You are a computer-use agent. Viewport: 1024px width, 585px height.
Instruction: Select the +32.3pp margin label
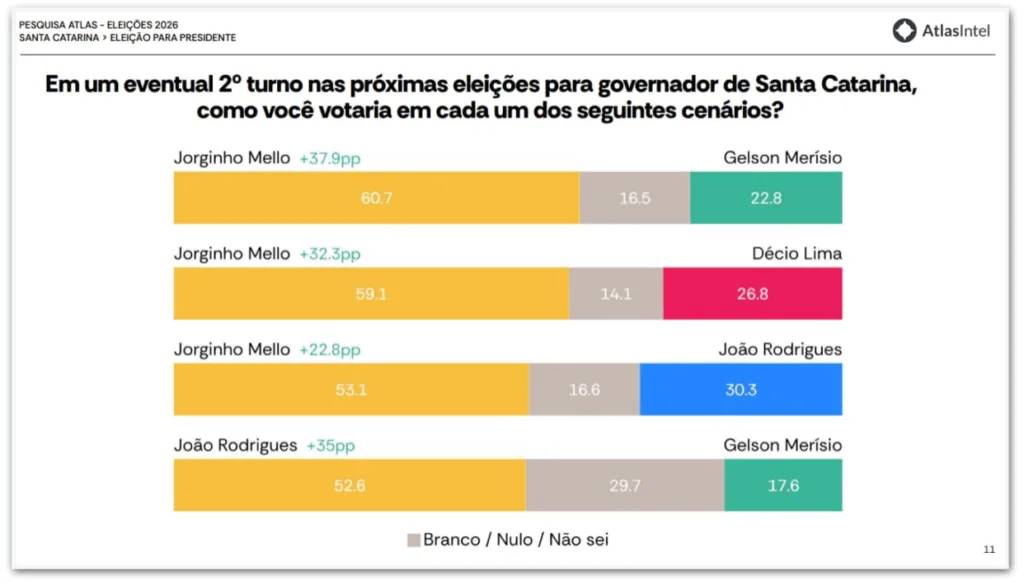(x=329, y=254)
